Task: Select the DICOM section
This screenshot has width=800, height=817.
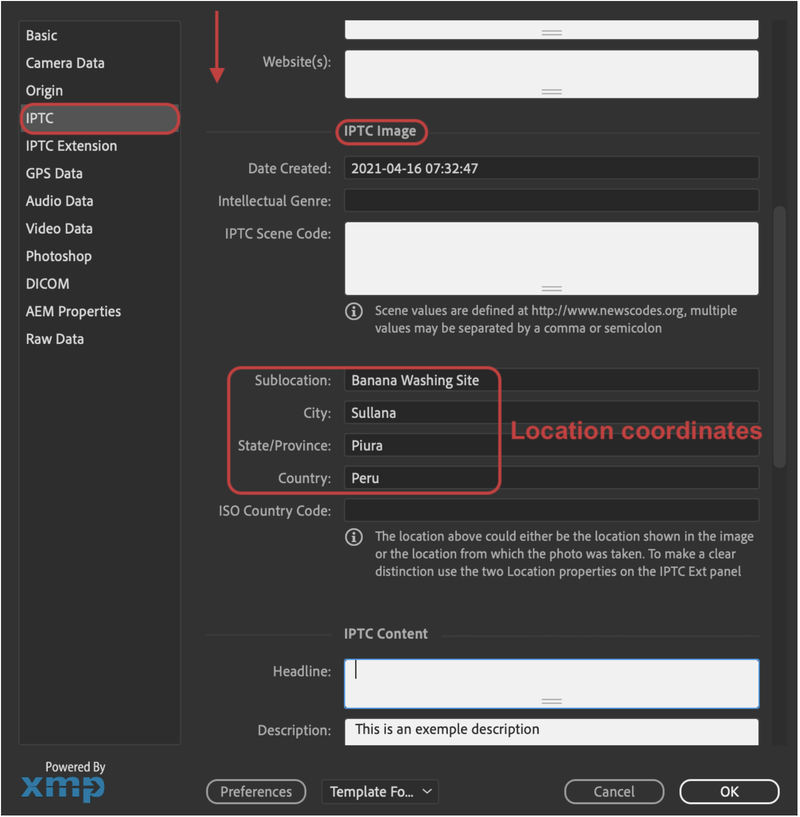Action: coord(99,284)
